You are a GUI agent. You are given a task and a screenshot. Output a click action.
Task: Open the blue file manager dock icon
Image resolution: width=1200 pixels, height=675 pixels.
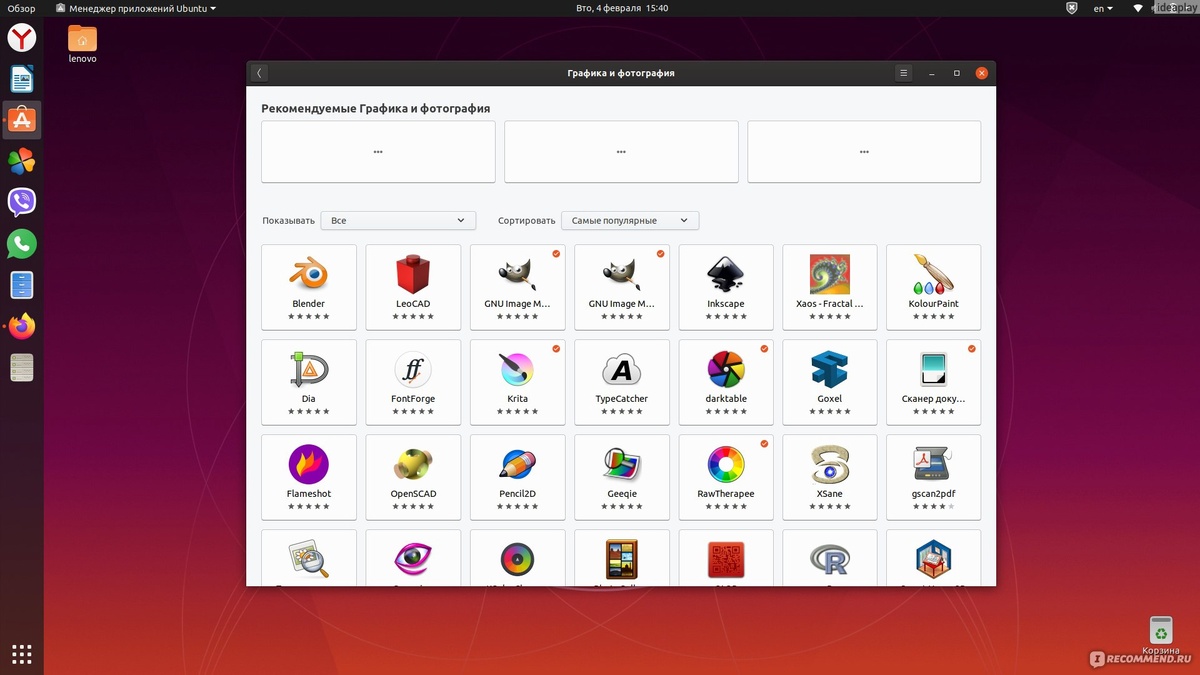[22, 285]
